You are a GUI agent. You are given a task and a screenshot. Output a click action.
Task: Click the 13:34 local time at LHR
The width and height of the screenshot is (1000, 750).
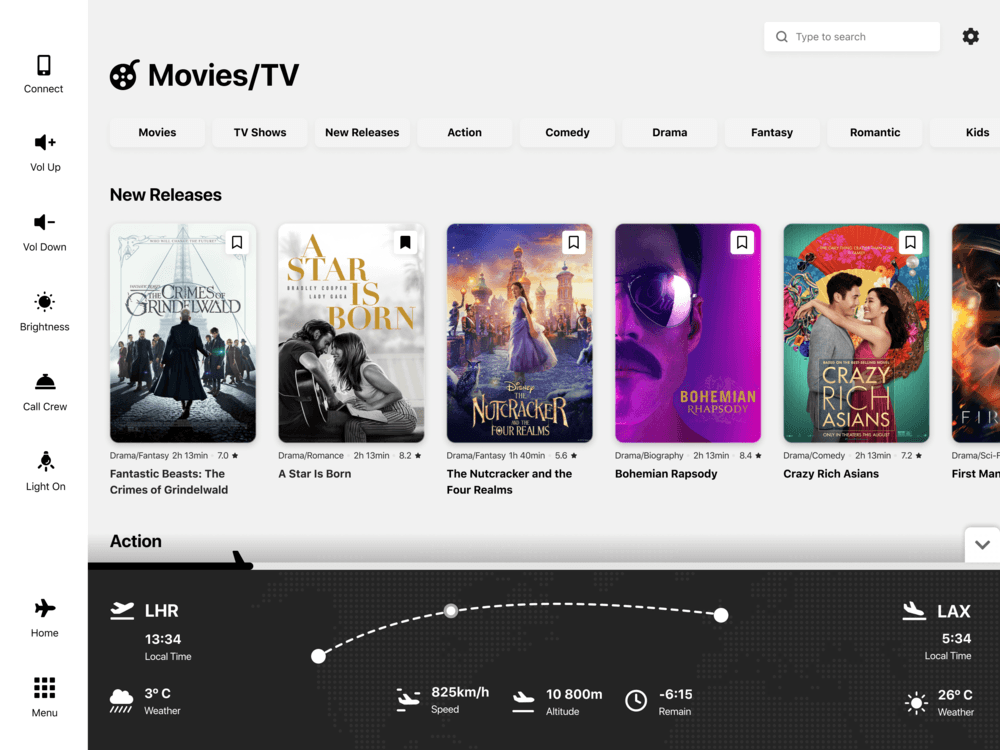[163, 639]
